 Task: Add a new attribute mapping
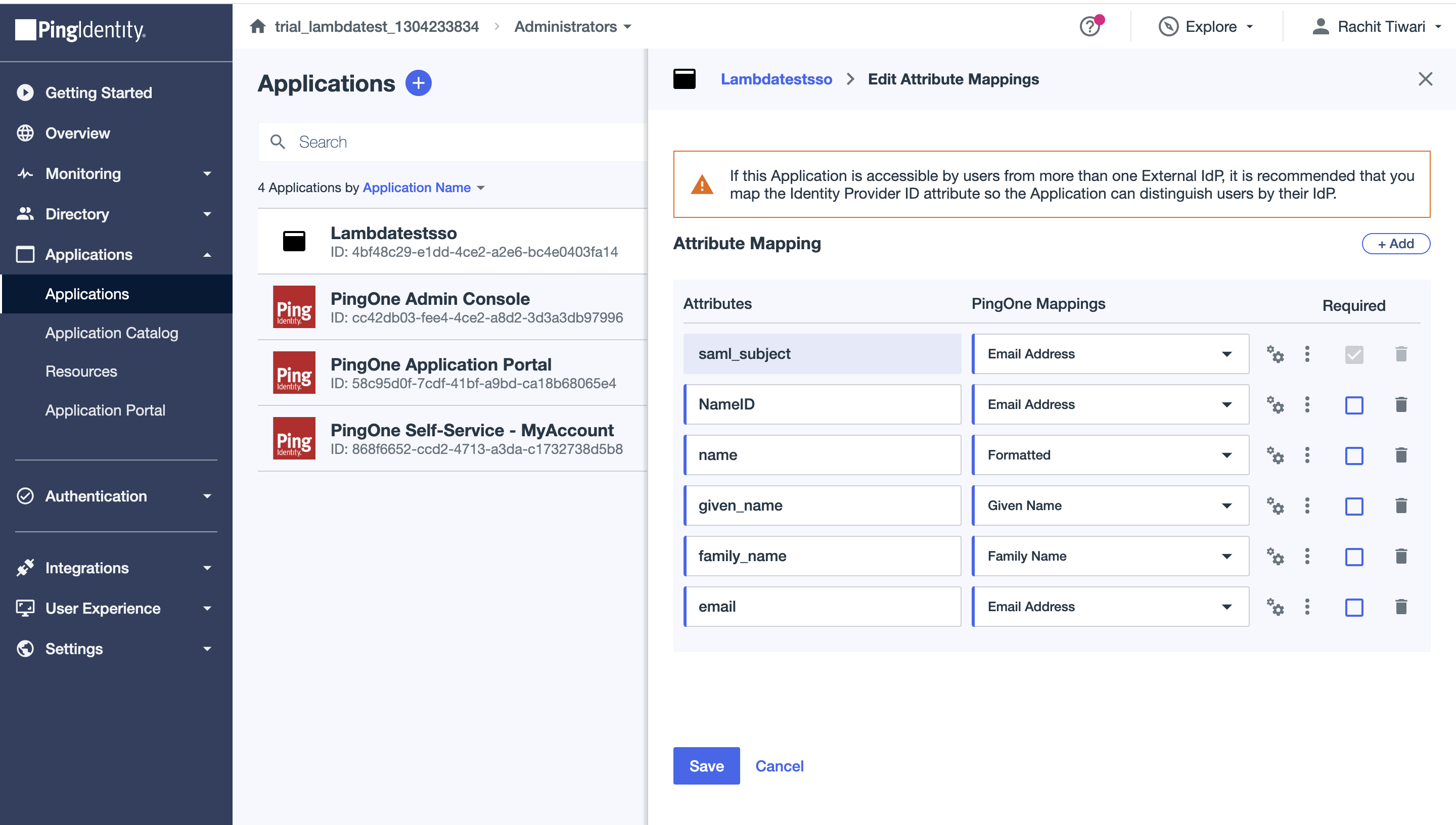[x=1395, y=244]
